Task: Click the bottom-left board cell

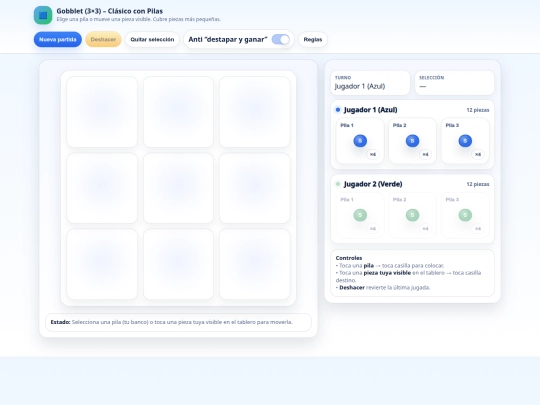Action: tap(102, 264)
